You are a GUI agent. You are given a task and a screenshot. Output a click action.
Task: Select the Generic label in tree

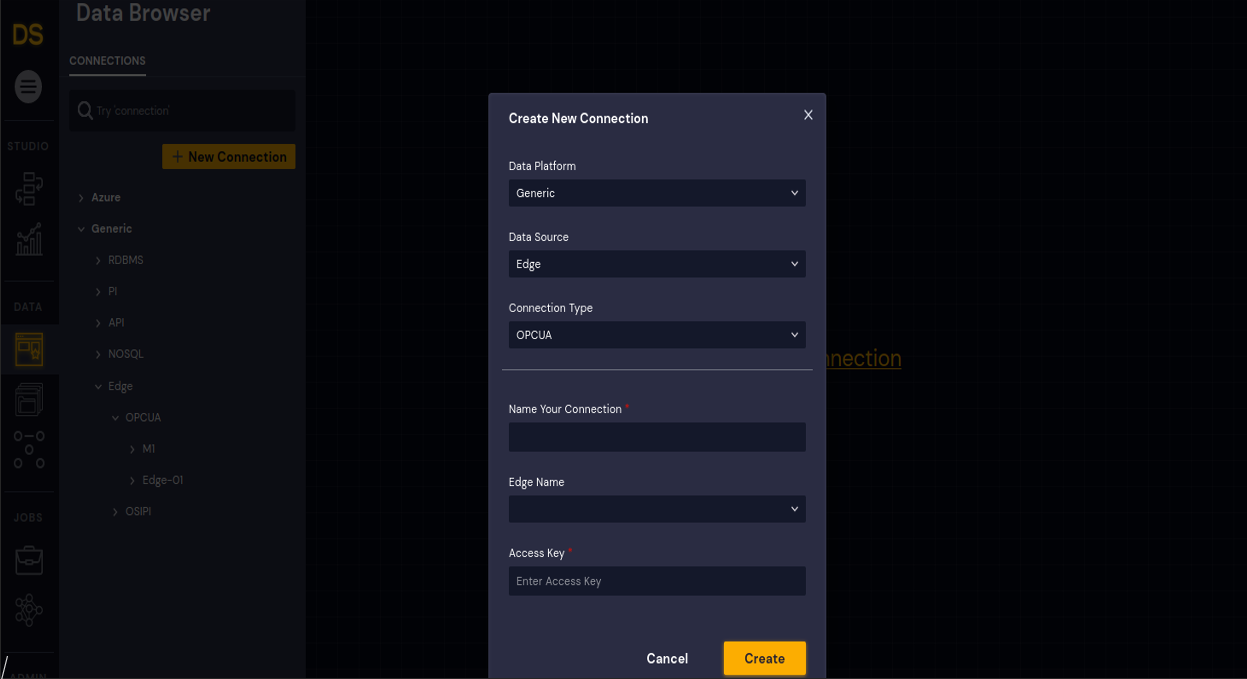pyautogui.click(x=111, y=229)
